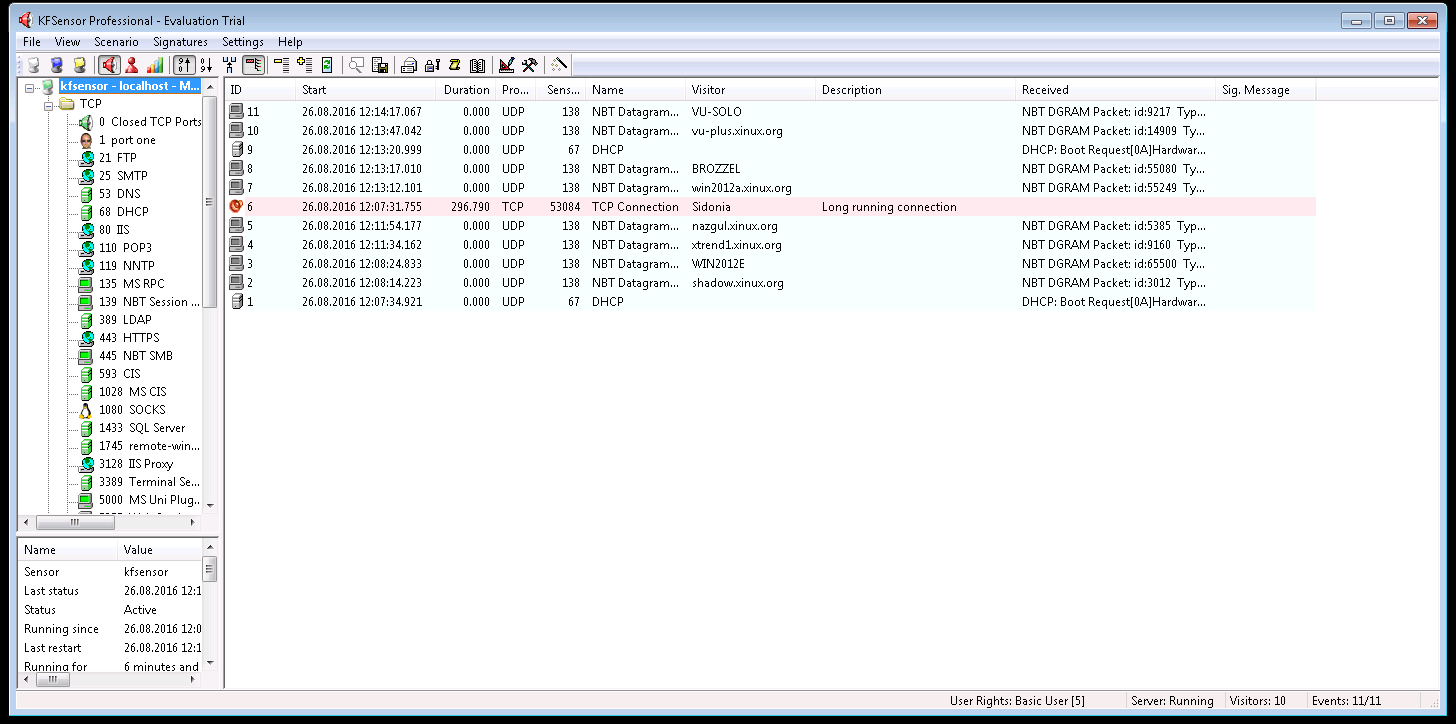Click the magic wand toolbar icon
1456x724 pixels.
click(x=560, y=65)
